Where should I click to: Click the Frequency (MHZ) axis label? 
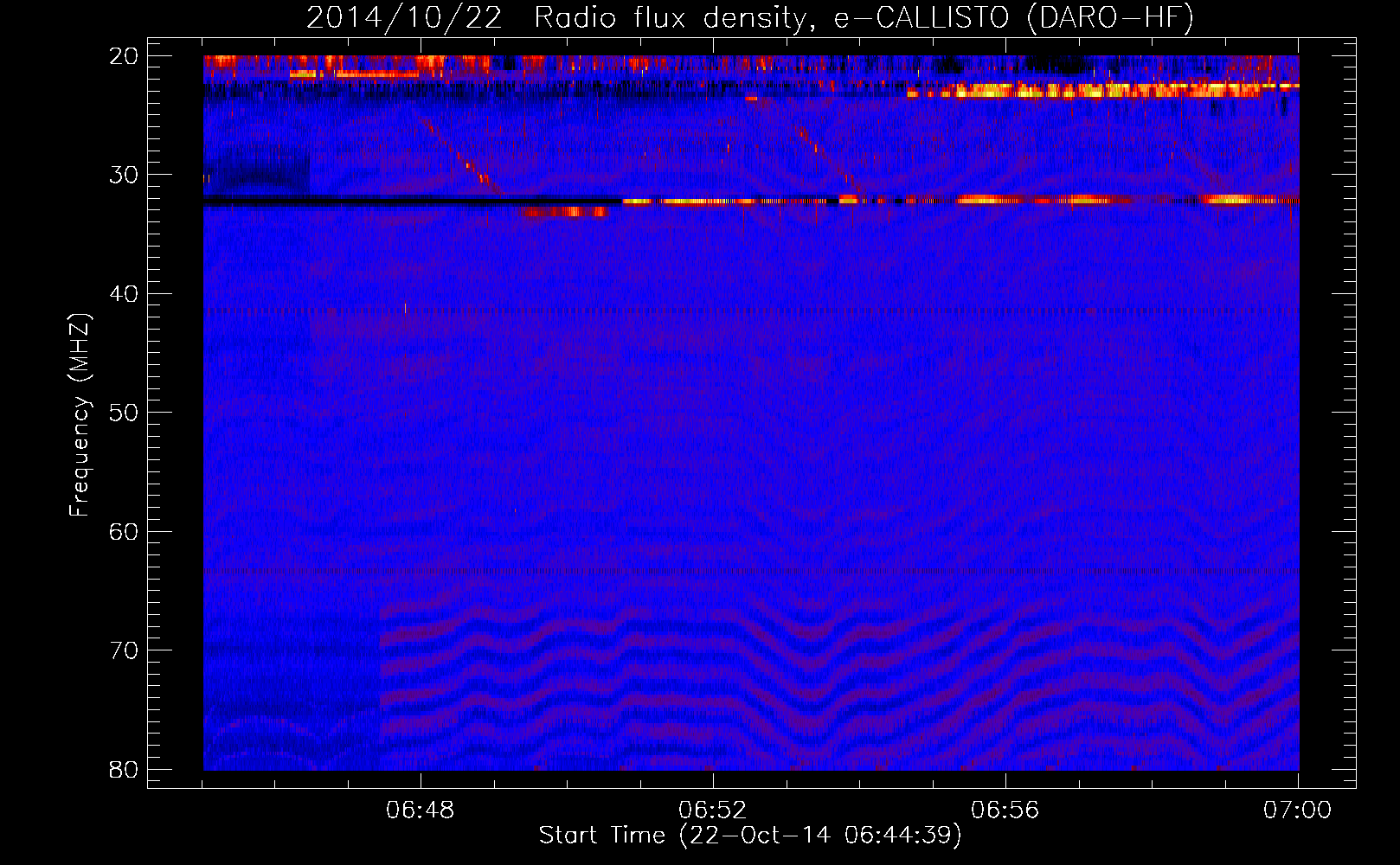80,415
